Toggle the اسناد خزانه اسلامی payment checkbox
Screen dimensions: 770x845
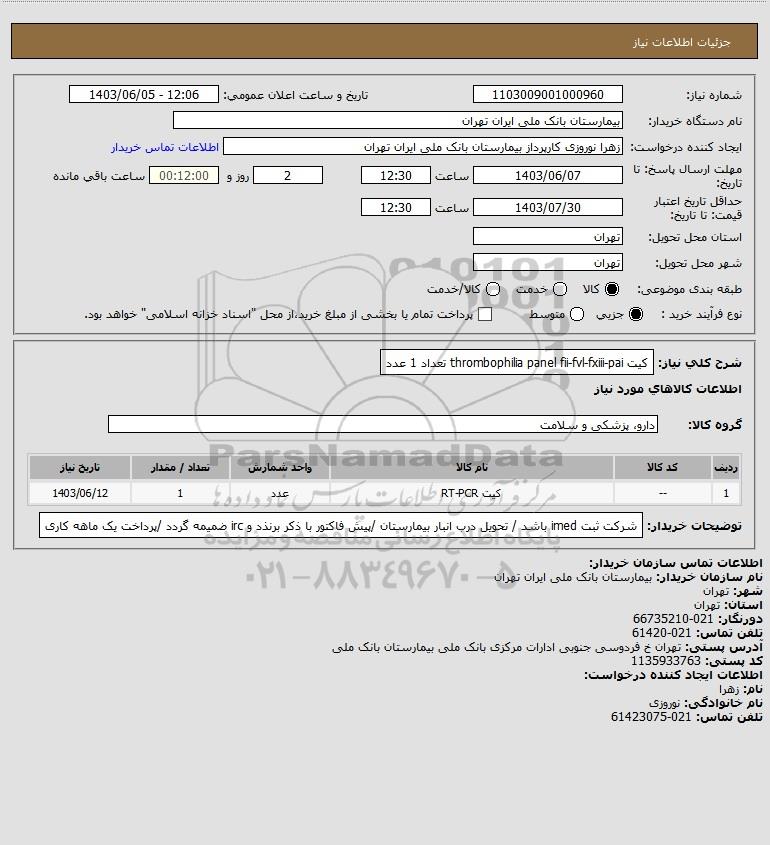point(485,314)
